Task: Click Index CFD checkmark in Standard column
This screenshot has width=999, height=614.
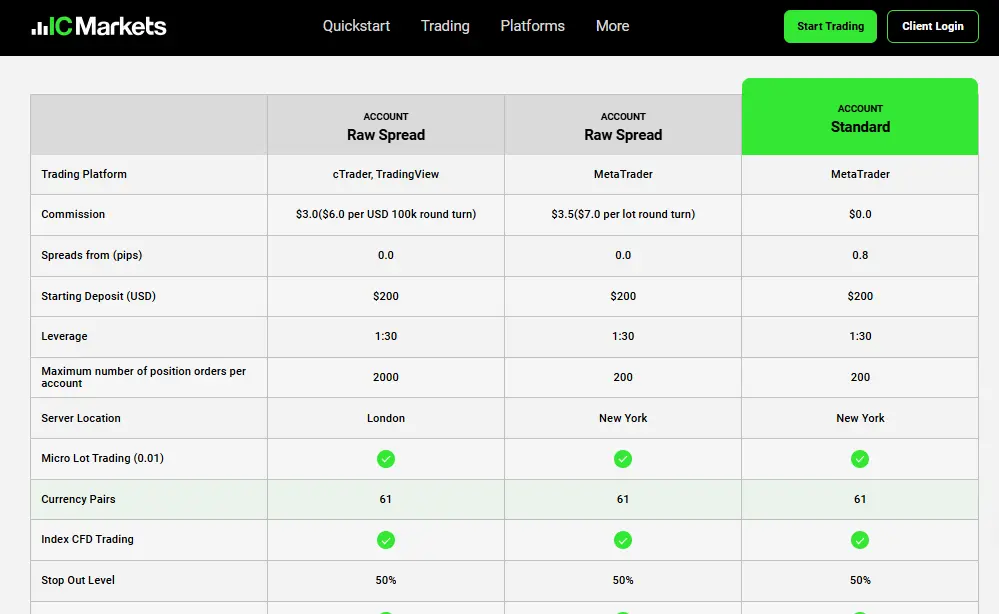Action: 860,540
